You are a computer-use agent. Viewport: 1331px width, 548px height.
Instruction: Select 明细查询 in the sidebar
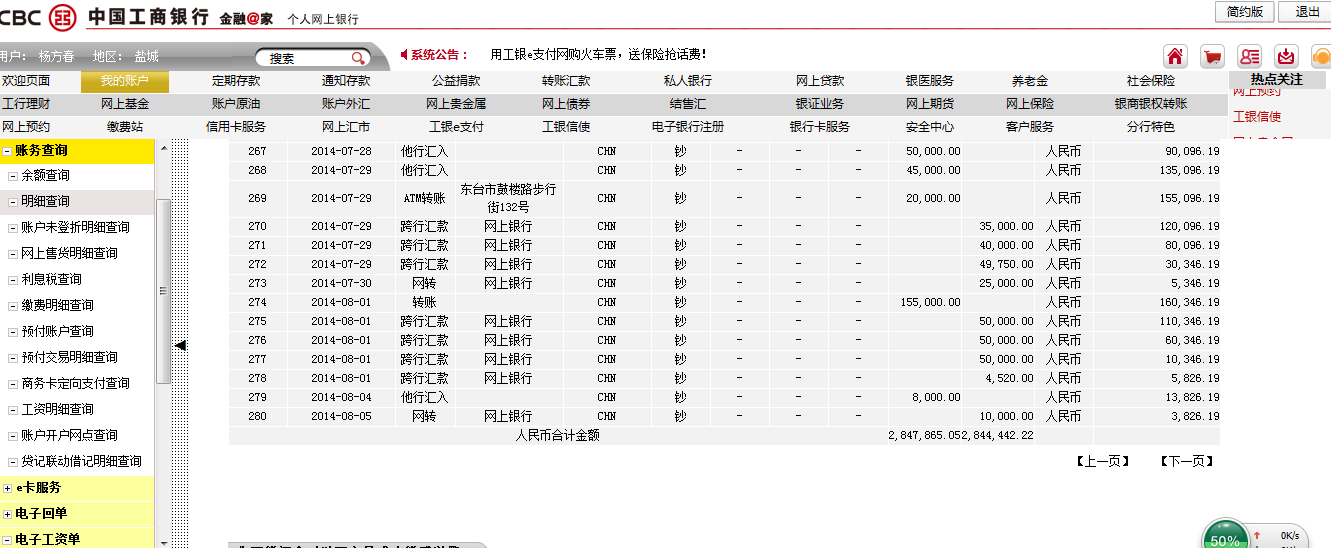click(45, 201)
